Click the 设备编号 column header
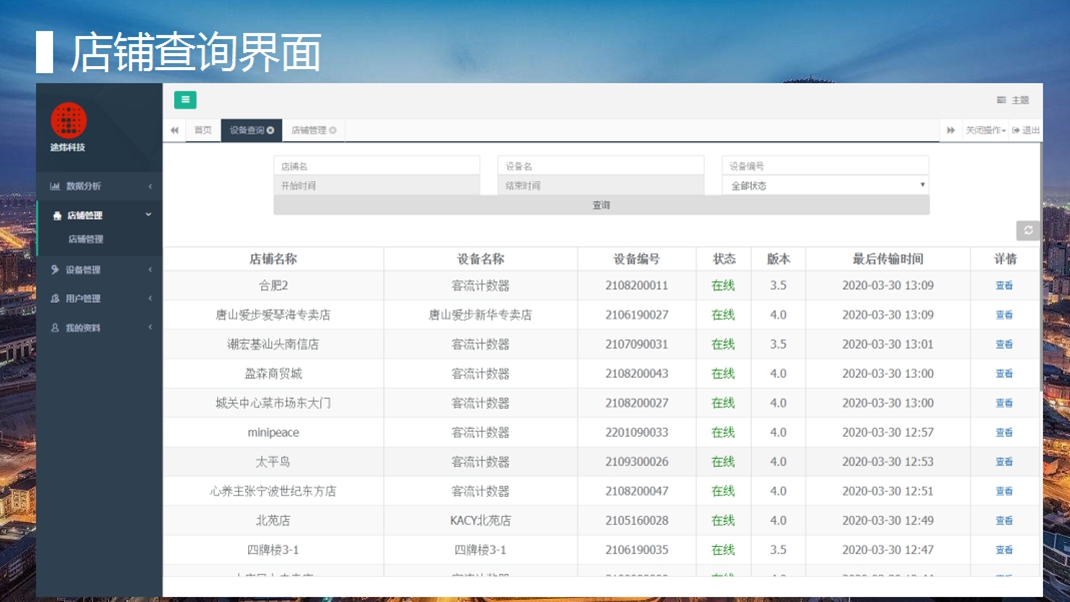This screenshot has height=602, width=1070. pyautogui.click(x=637, y=259)
